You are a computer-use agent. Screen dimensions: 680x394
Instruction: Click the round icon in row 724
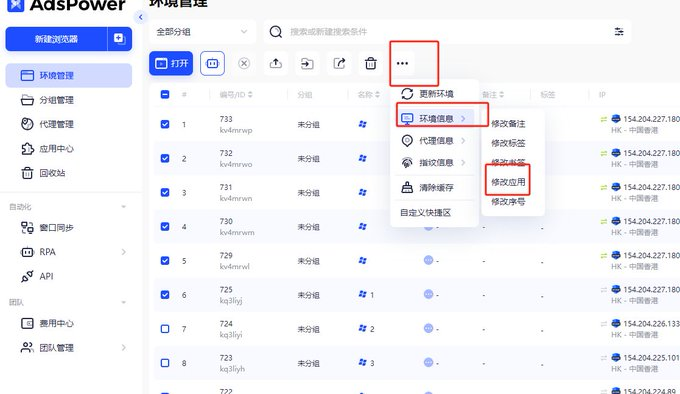428,328
